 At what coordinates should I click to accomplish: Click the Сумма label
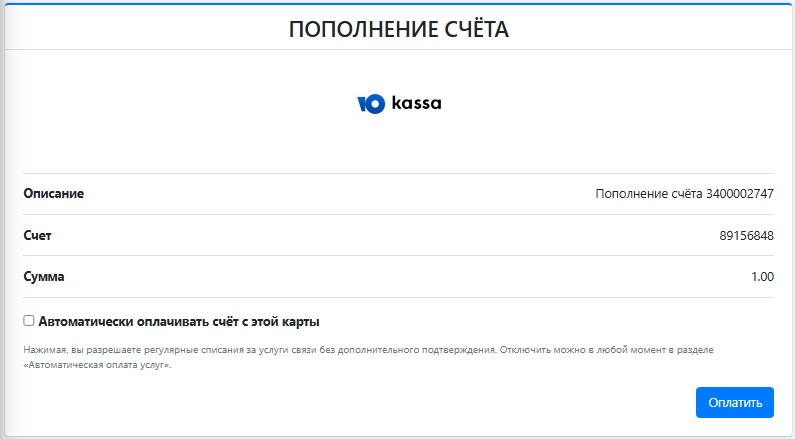pos(44,277)
